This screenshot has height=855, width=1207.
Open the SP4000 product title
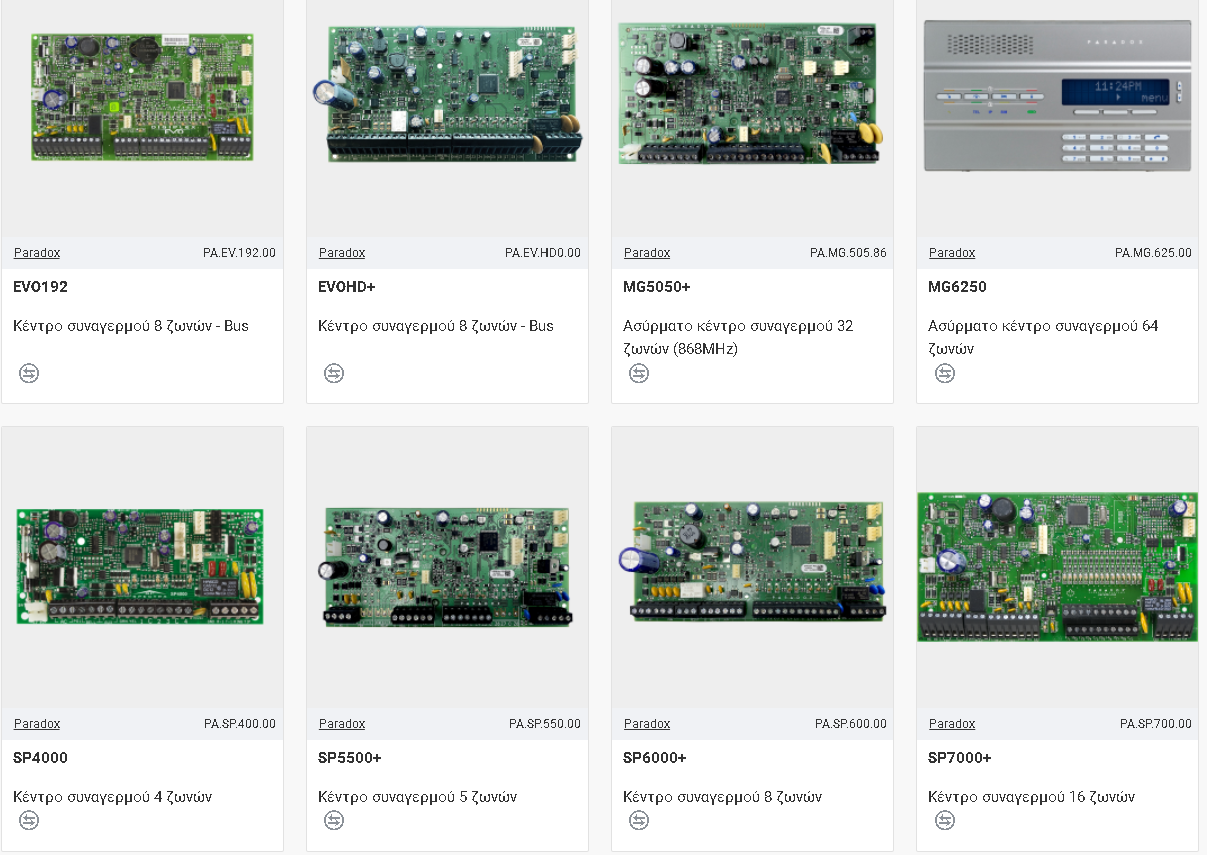(41, 758)
